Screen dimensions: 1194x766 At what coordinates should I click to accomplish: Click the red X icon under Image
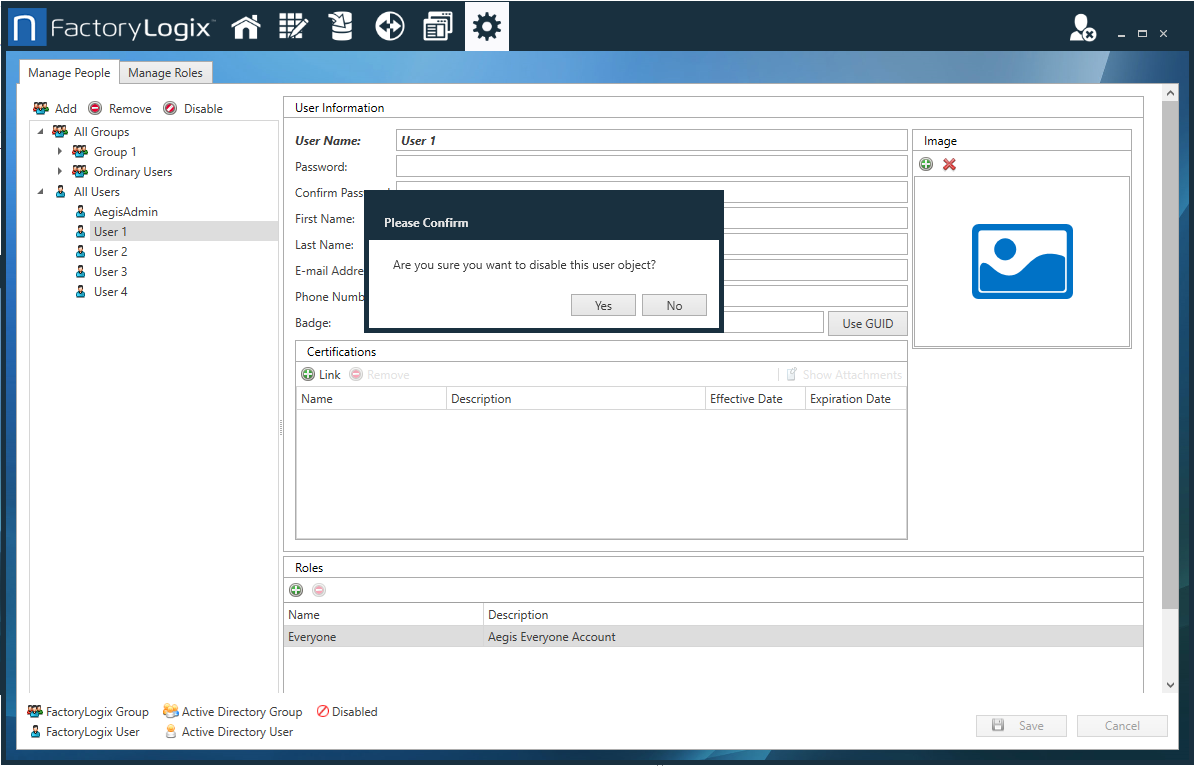947,164
